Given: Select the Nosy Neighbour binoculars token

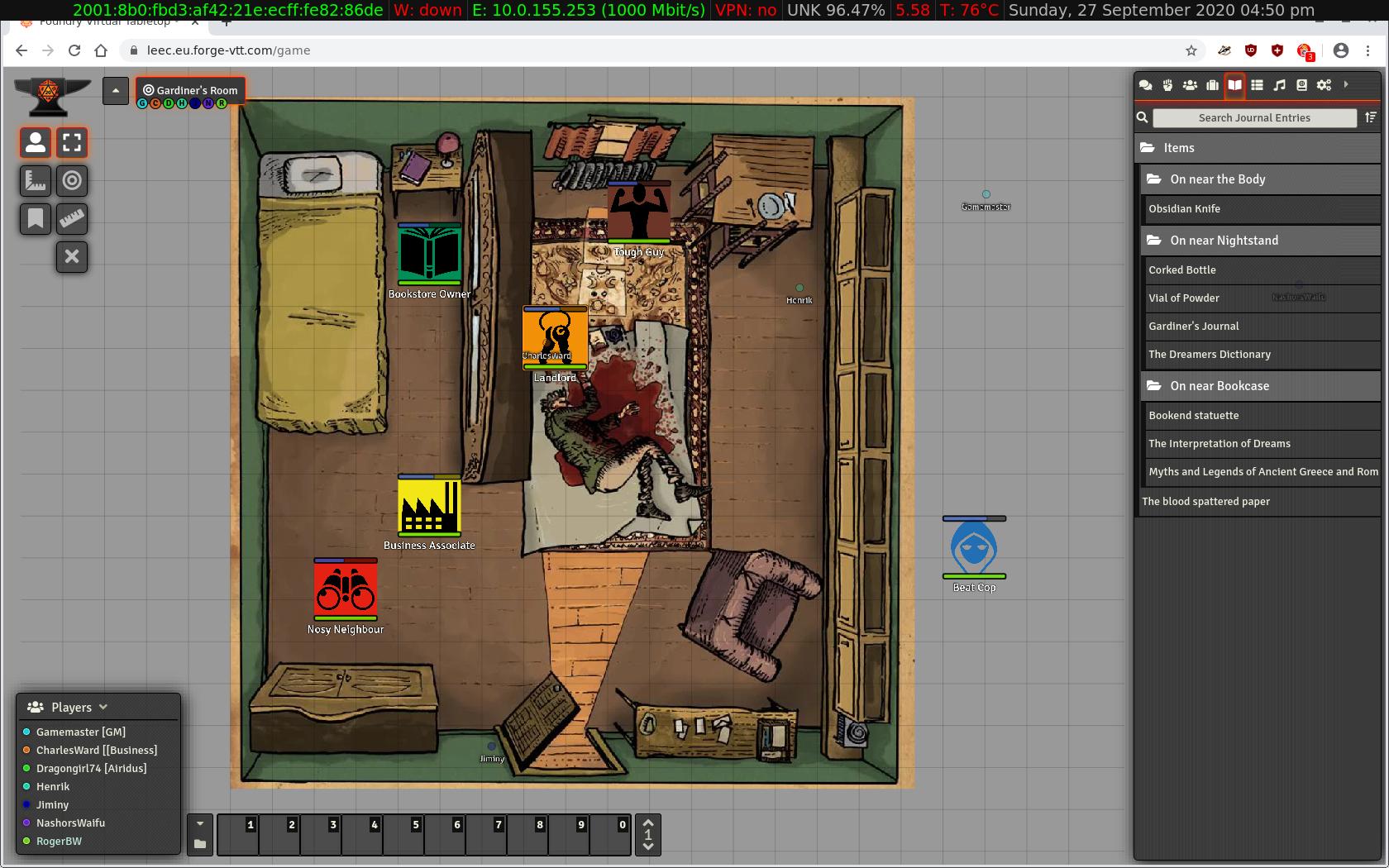Looking at the screenshot, I should point(346,589).
